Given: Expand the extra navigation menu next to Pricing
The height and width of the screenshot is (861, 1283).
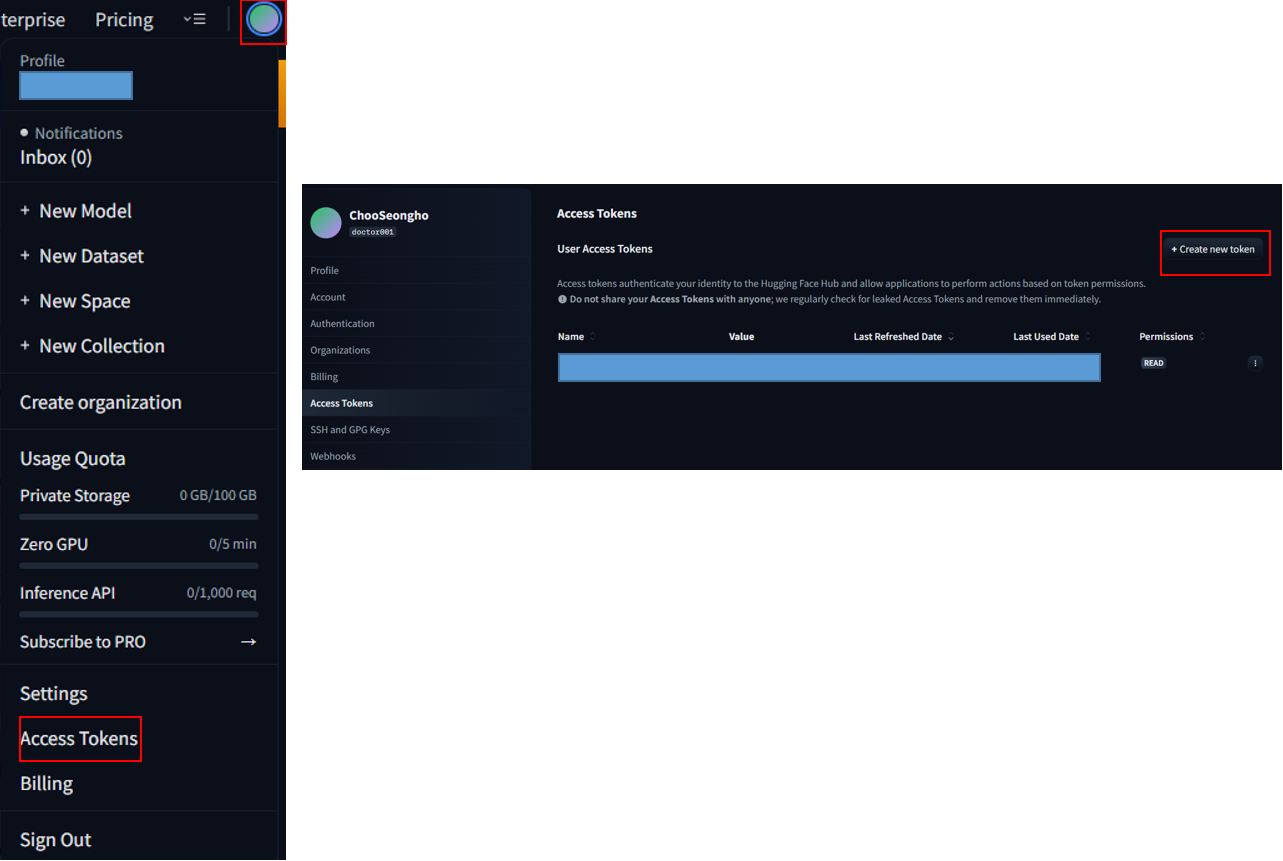Looking at the screenshot, I should pyautogui.click(x=194, y=19).
